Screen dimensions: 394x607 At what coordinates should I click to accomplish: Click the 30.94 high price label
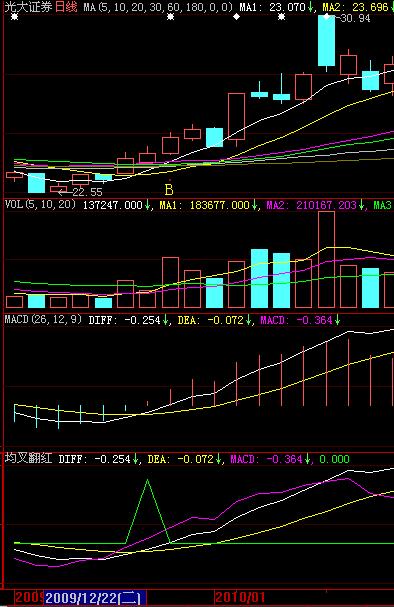(x=355, y=18)
